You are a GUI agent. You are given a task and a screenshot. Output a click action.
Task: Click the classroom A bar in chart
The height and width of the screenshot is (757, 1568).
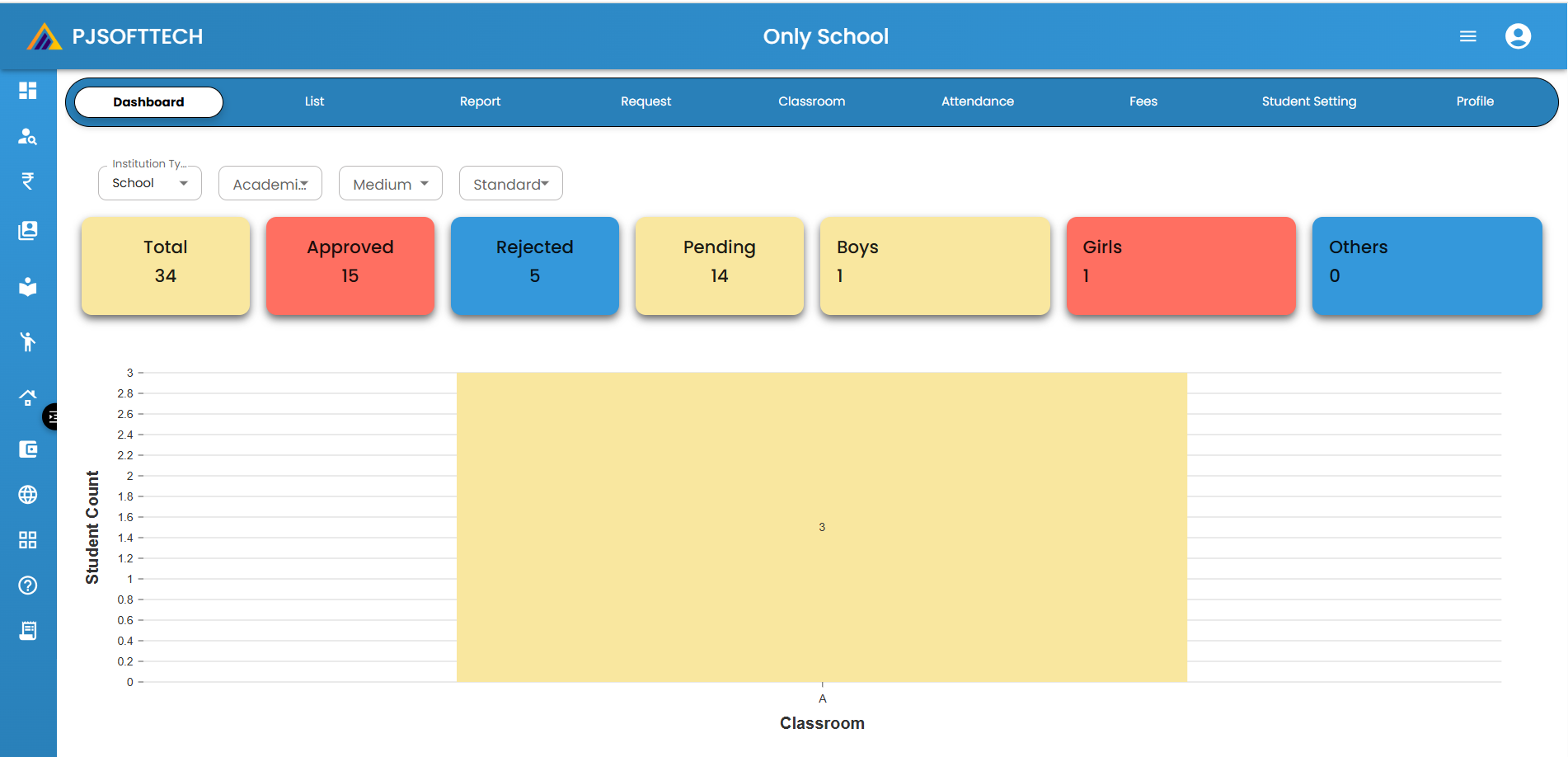pyautogui.click(x=822, y=527)
